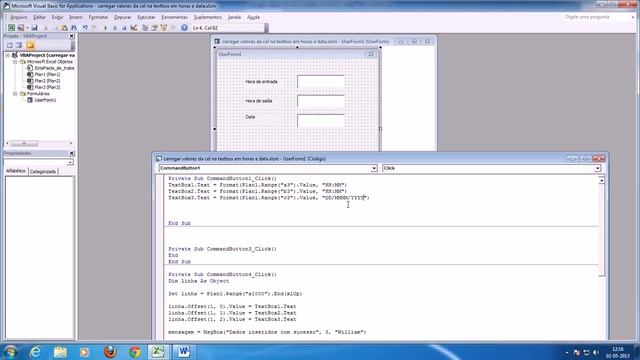Open Google Chrome from the taskbar
The width and height of the screenshot is (640, 360).
pyautogui.click(x=135, y=351)
